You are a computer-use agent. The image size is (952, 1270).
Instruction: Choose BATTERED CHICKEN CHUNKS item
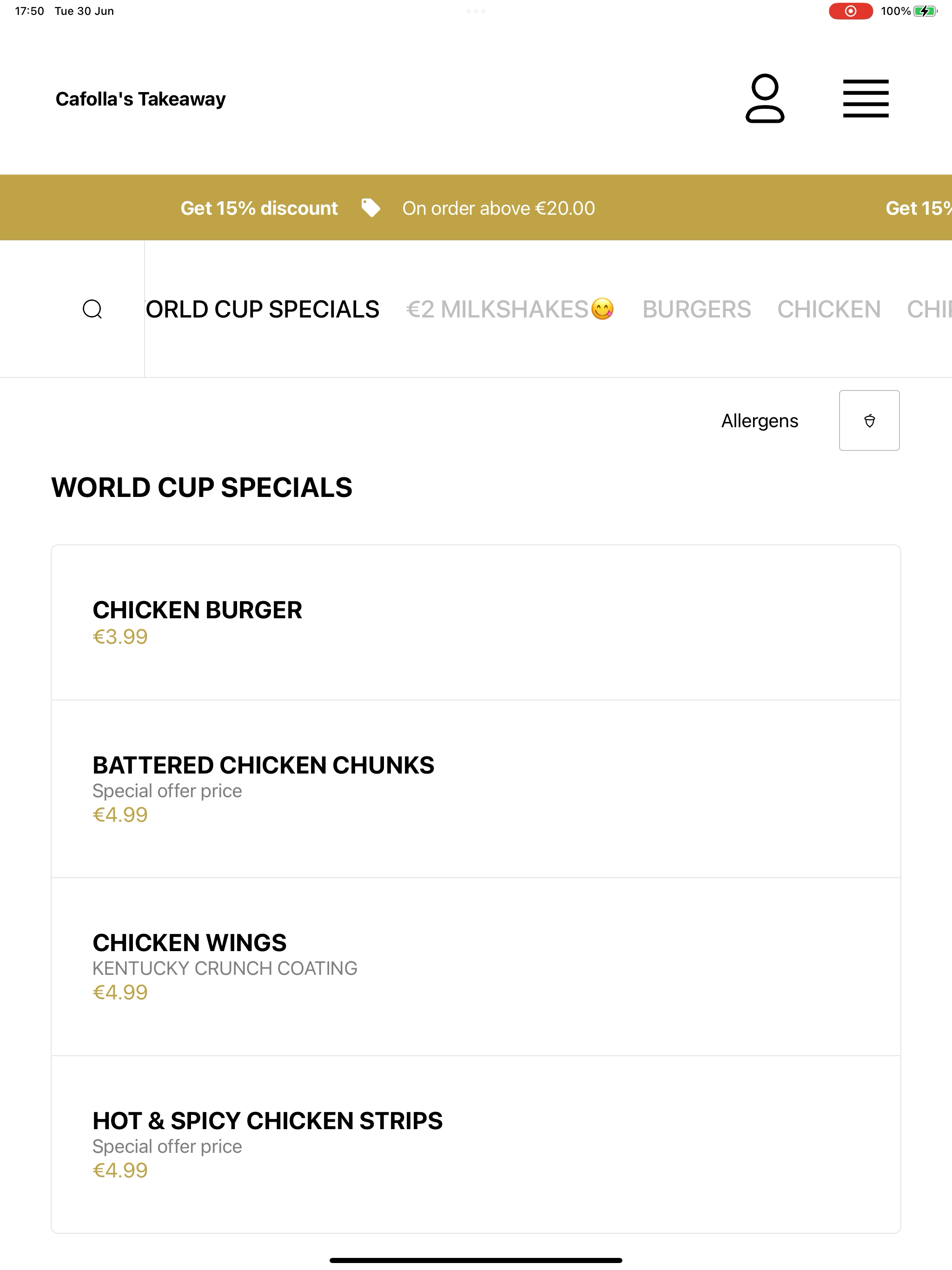[476, 789]
